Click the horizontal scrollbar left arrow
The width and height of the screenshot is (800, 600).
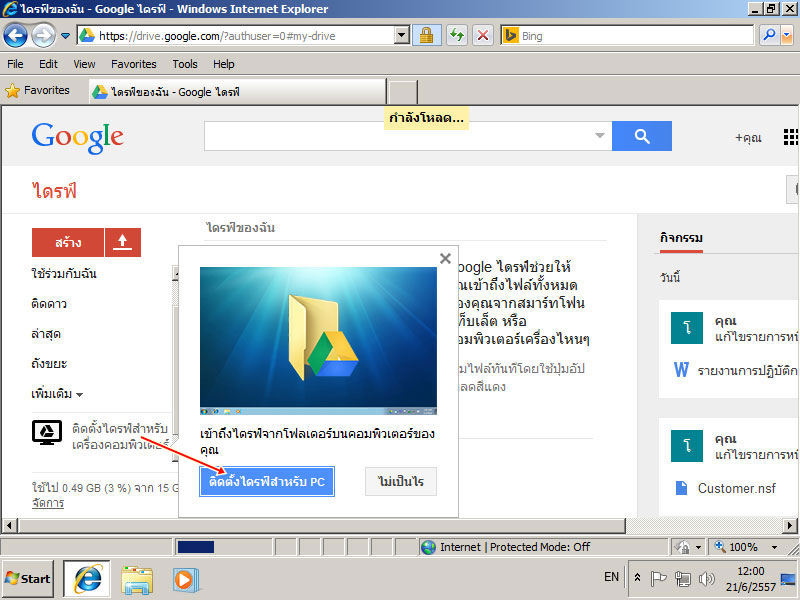[x=9, y=525]
